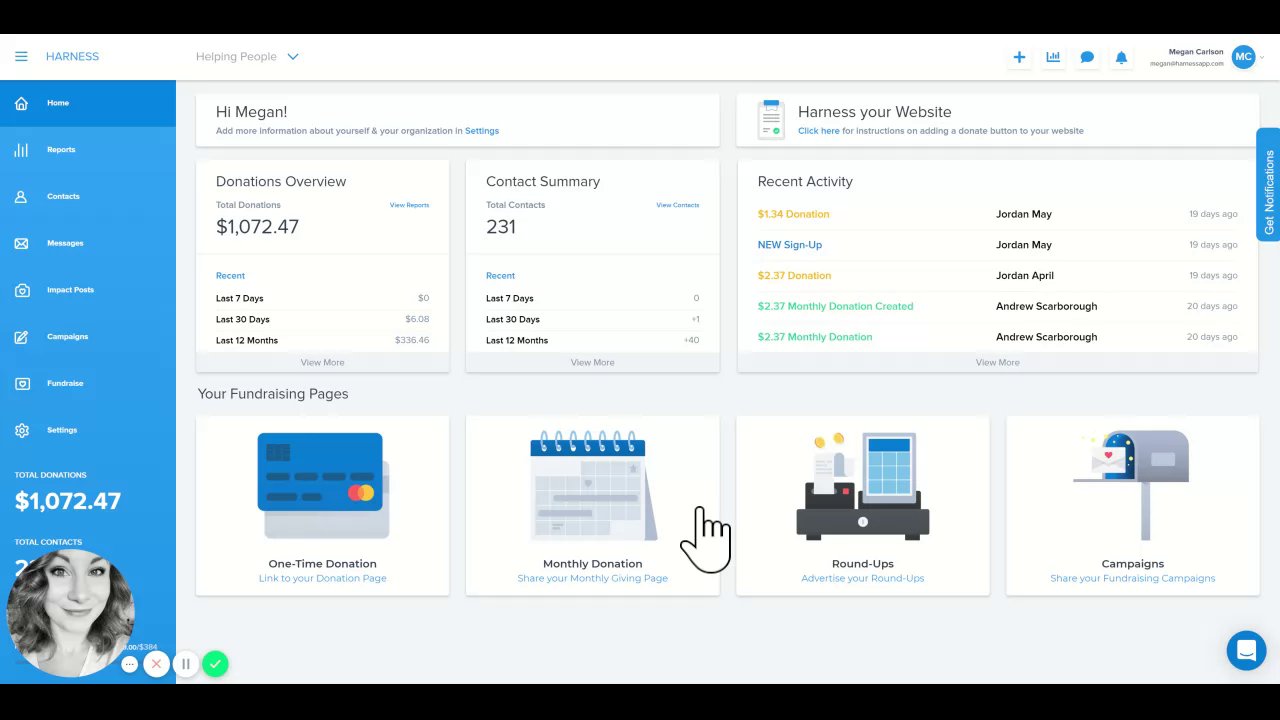
Task: Click Last 12 Months row in Donations Overview
Action: pyautogui.click(x=322, y=340)
